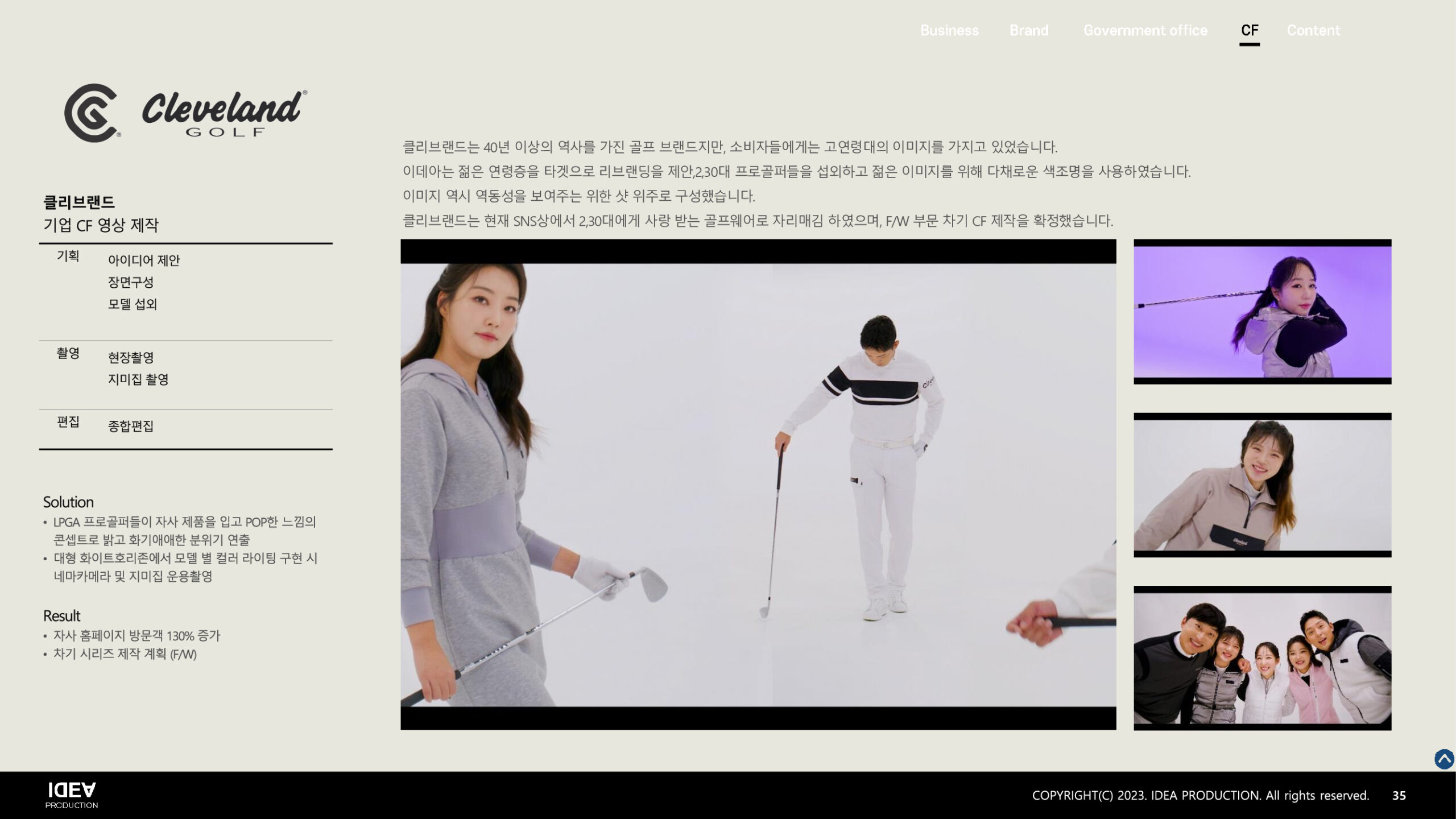
Task: Select the active CF tab
Action: click(1249, 31)
